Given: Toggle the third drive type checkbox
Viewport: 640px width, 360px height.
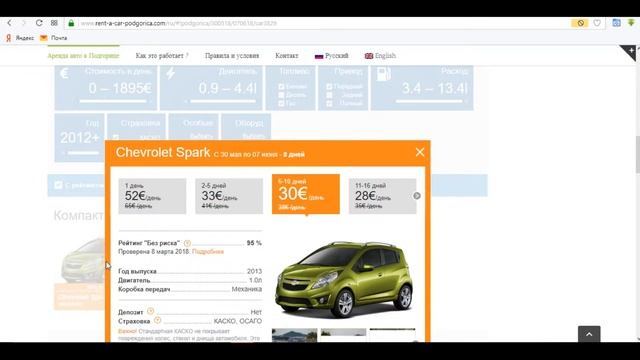Looking at the screenshot, I should [329, 104].
